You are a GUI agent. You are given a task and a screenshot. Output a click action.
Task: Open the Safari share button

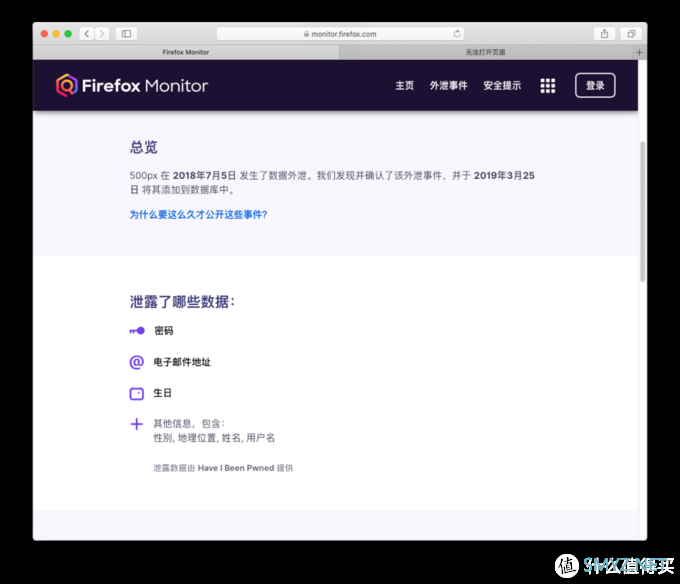(604, 34)
